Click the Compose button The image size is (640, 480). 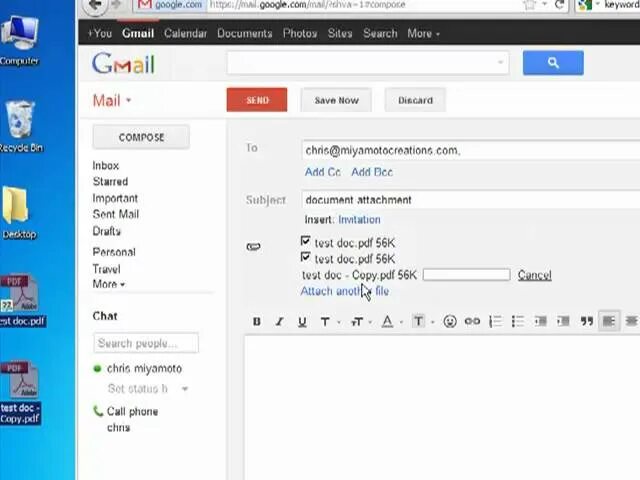[x=141, y=137]
